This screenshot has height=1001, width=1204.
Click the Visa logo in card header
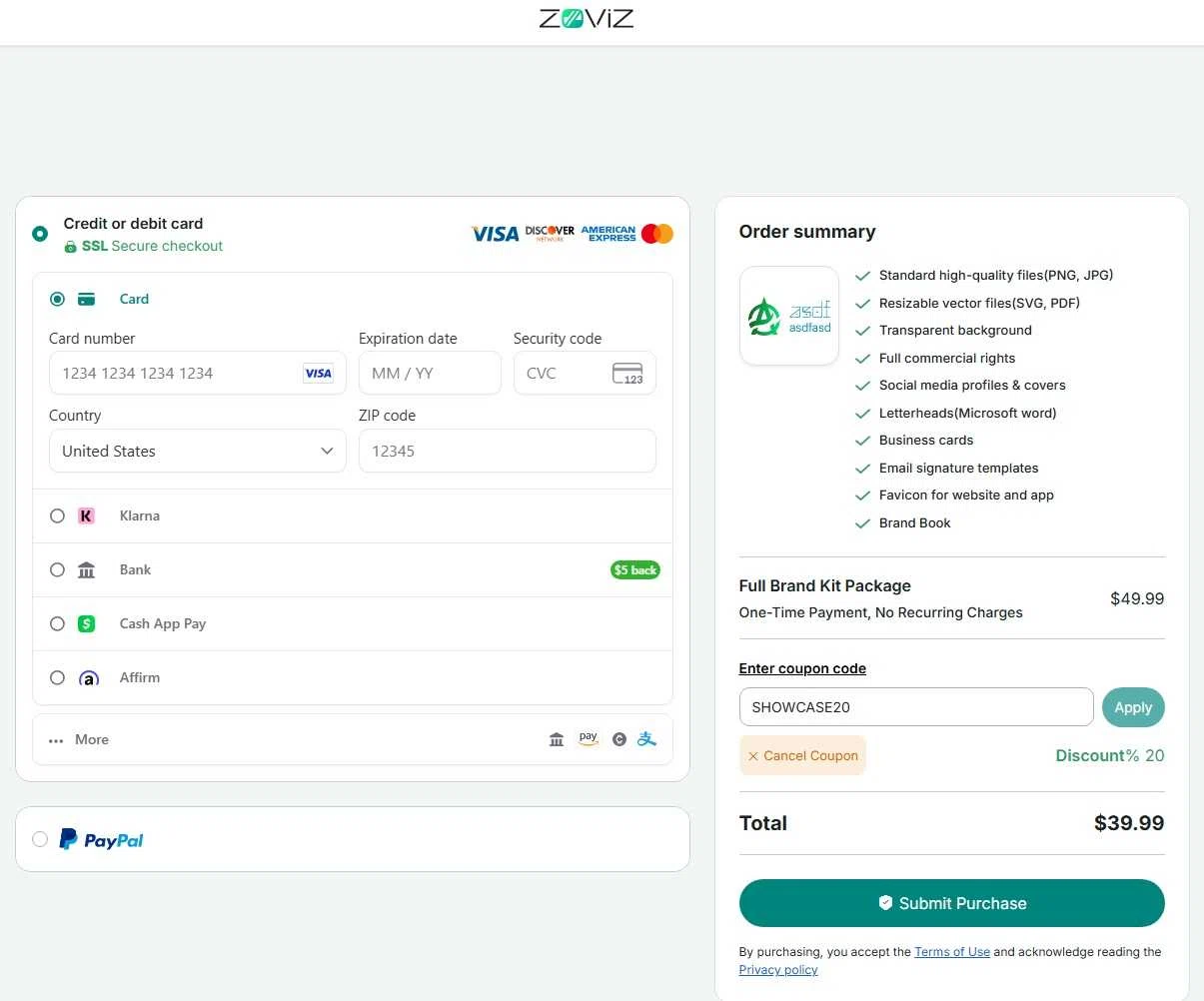pyautogui.click(x=496, y=234)
